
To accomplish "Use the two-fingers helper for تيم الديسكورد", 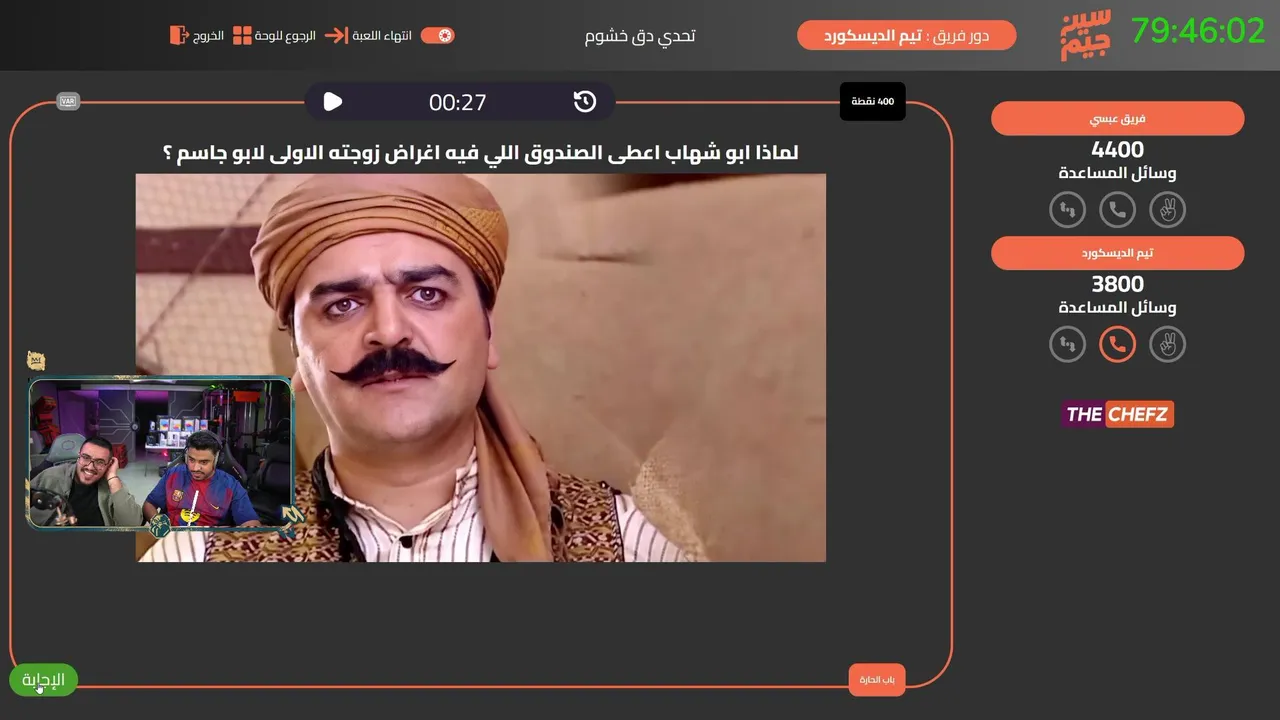I will (1167, 344).
